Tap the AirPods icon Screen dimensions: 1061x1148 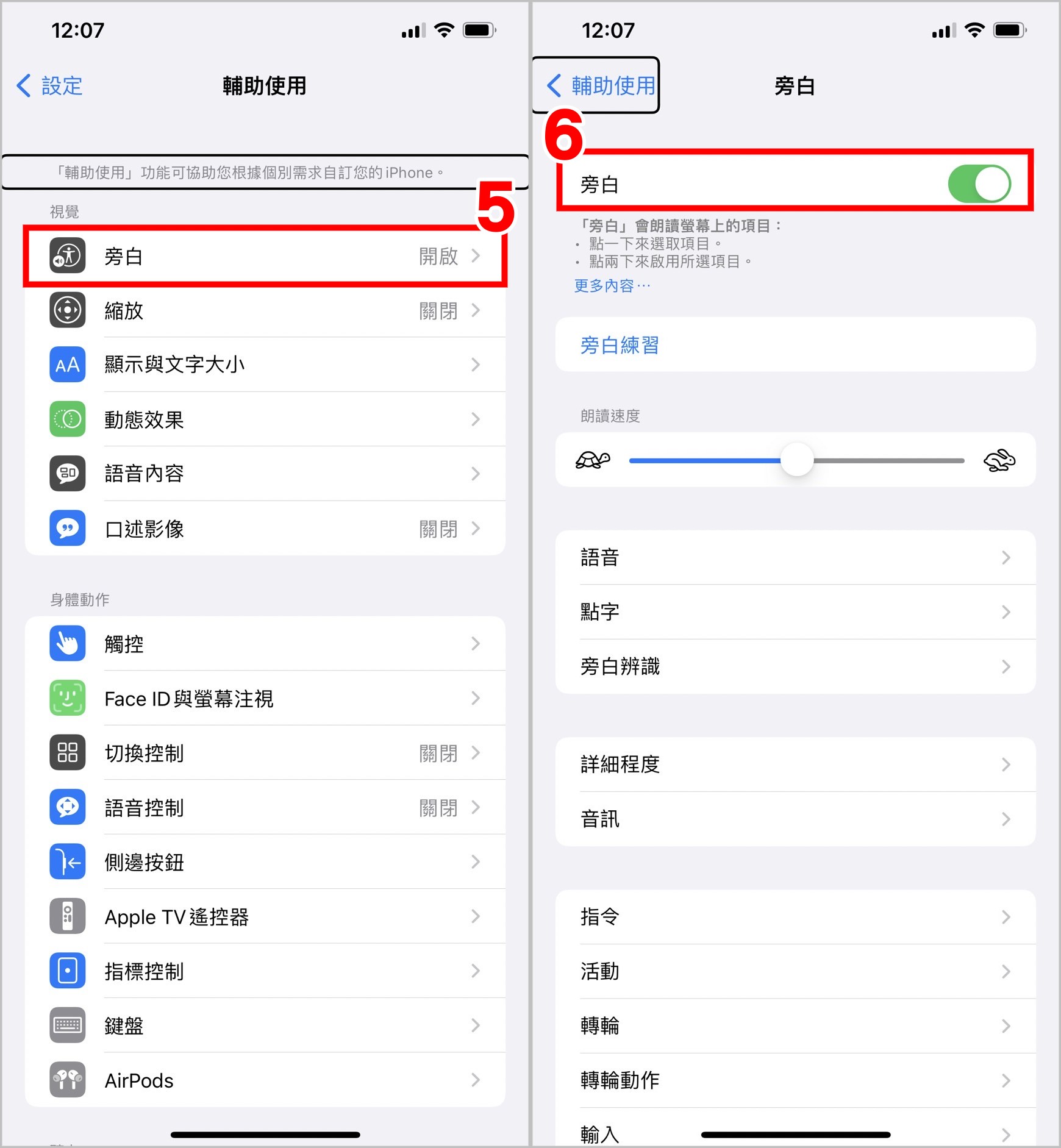[x=68, y=1080]
